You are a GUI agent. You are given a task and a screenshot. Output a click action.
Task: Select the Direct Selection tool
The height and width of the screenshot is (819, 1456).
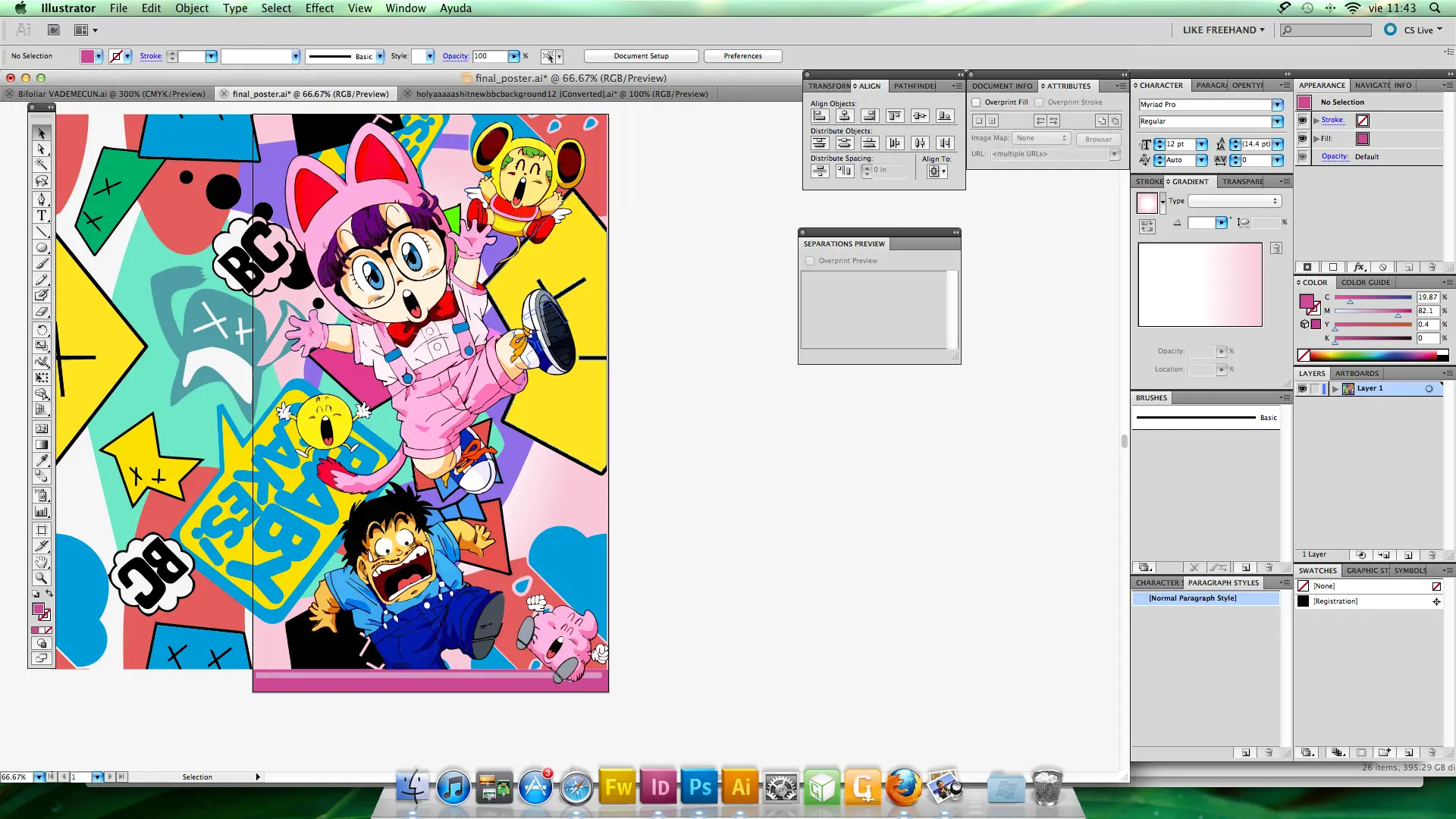(x=42, y=149)
